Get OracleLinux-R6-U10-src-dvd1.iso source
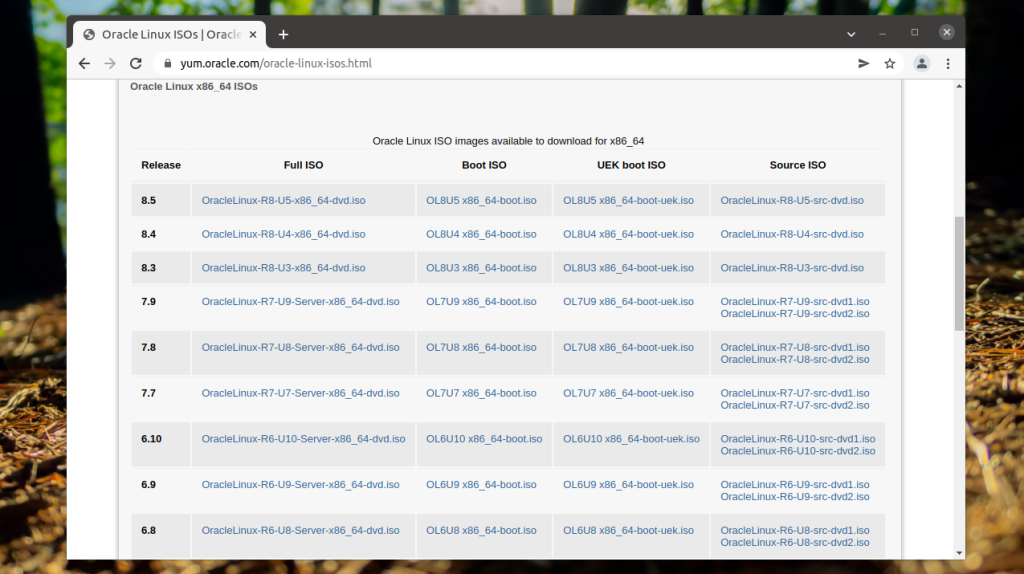This screenshot has width=1024, height=574. tap(797, 439)
